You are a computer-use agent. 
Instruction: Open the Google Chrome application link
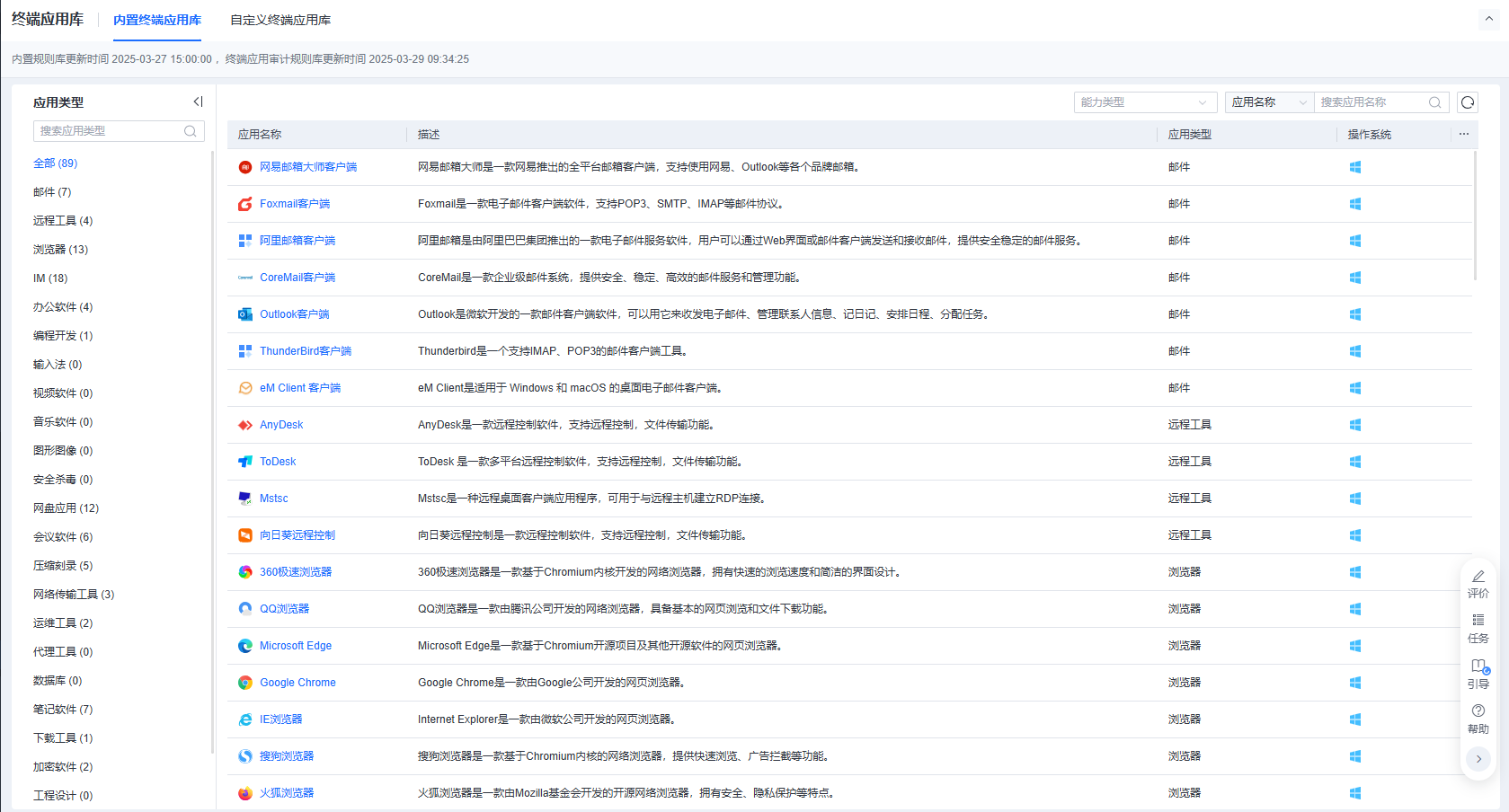pos(297,683)
